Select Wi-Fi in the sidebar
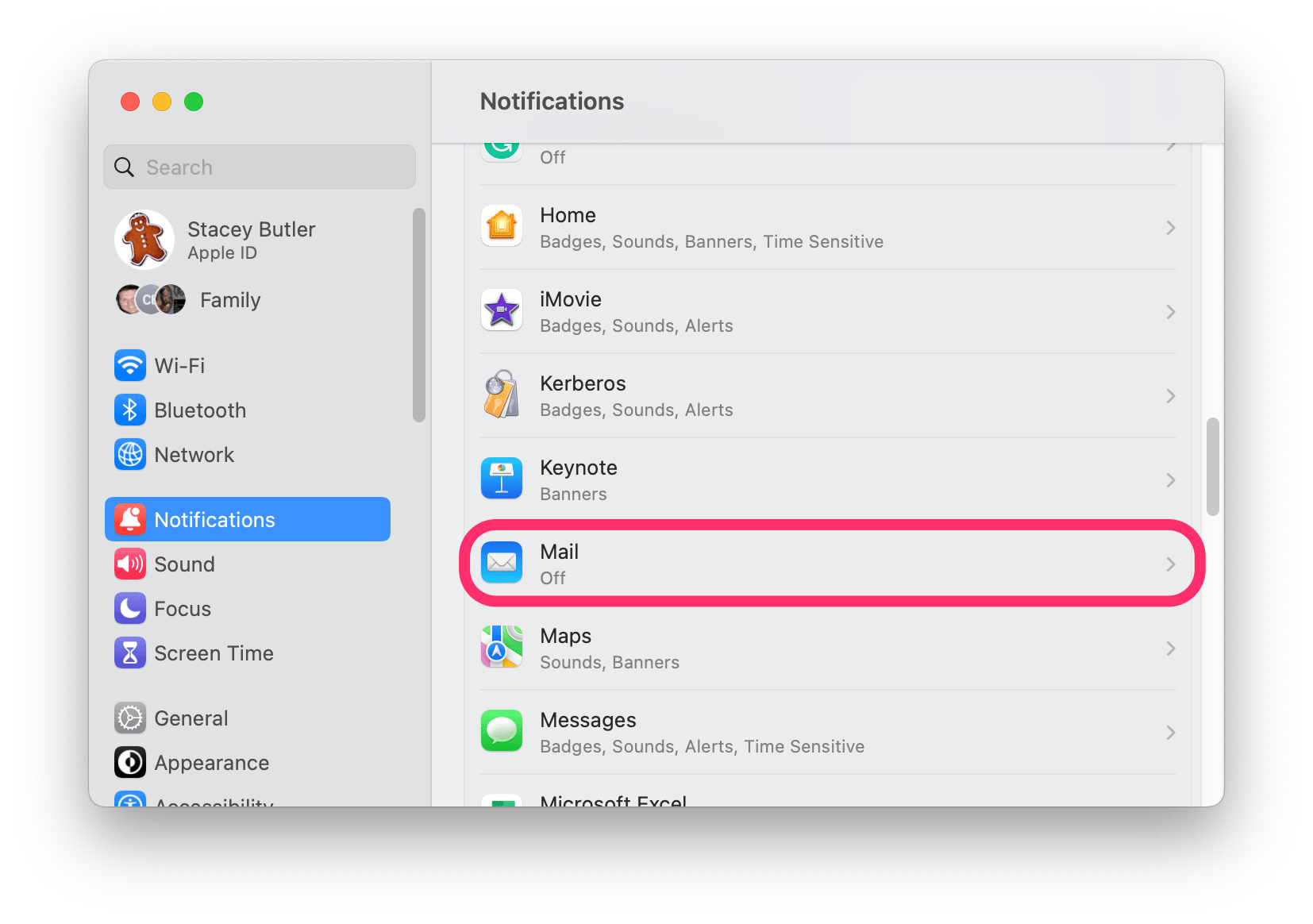Screen dimensions: 1313x924 [248, 365]
